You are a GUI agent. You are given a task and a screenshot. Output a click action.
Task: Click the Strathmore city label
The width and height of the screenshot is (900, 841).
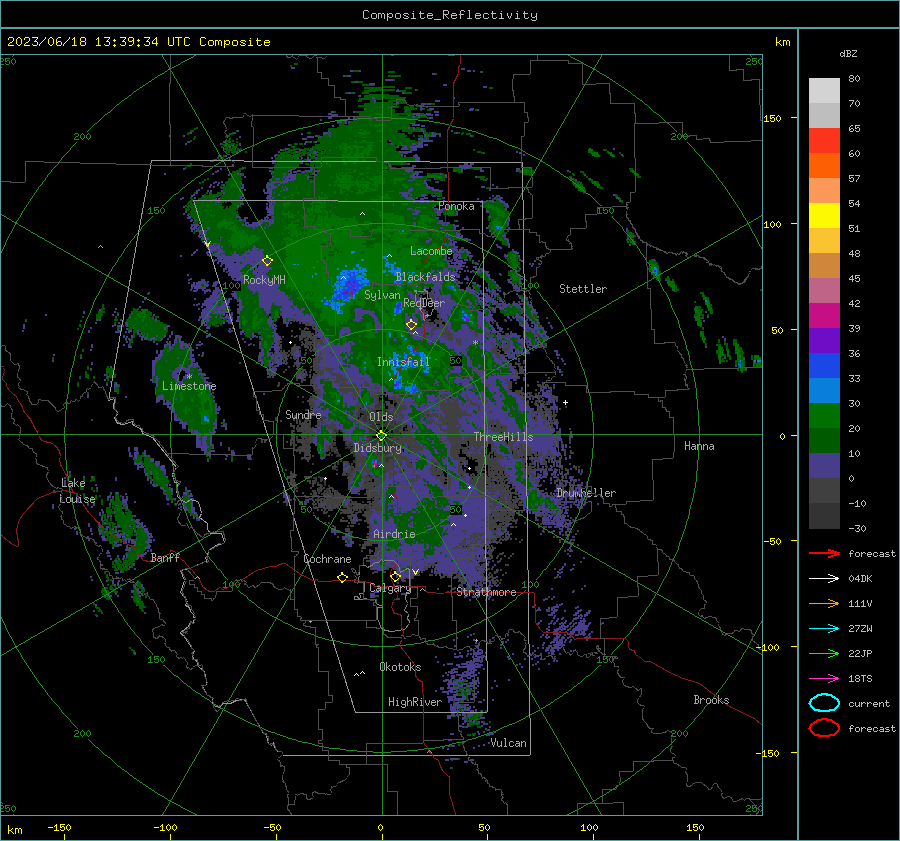click(x=486, y=592)
